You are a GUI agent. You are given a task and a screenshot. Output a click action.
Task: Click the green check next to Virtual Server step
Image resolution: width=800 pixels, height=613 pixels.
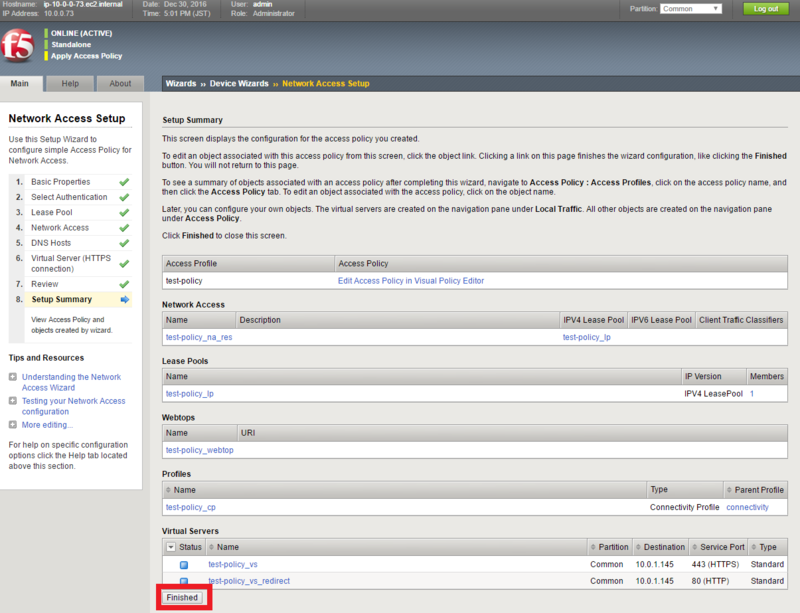point(124,263)
